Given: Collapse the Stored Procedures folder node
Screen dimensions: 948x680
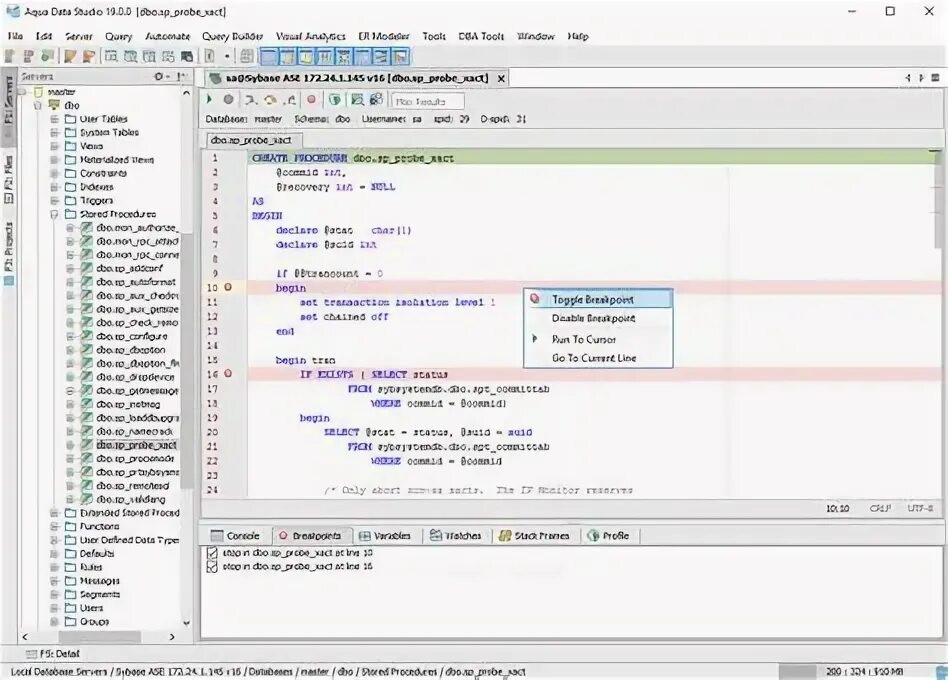Looking at the screenshot, I should pos(54,214).
